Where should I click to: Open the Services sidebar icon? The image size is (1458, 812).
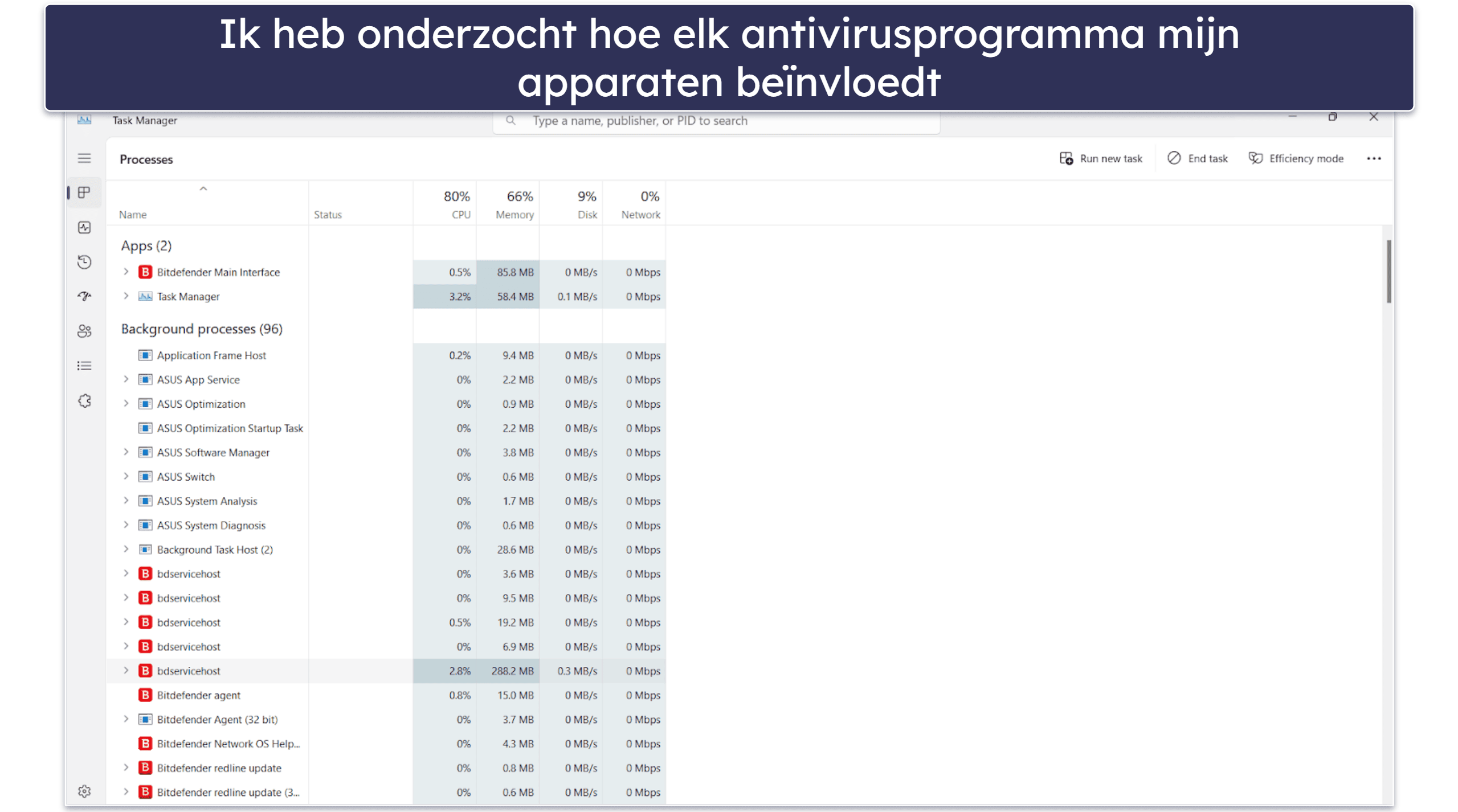point(84,401)
